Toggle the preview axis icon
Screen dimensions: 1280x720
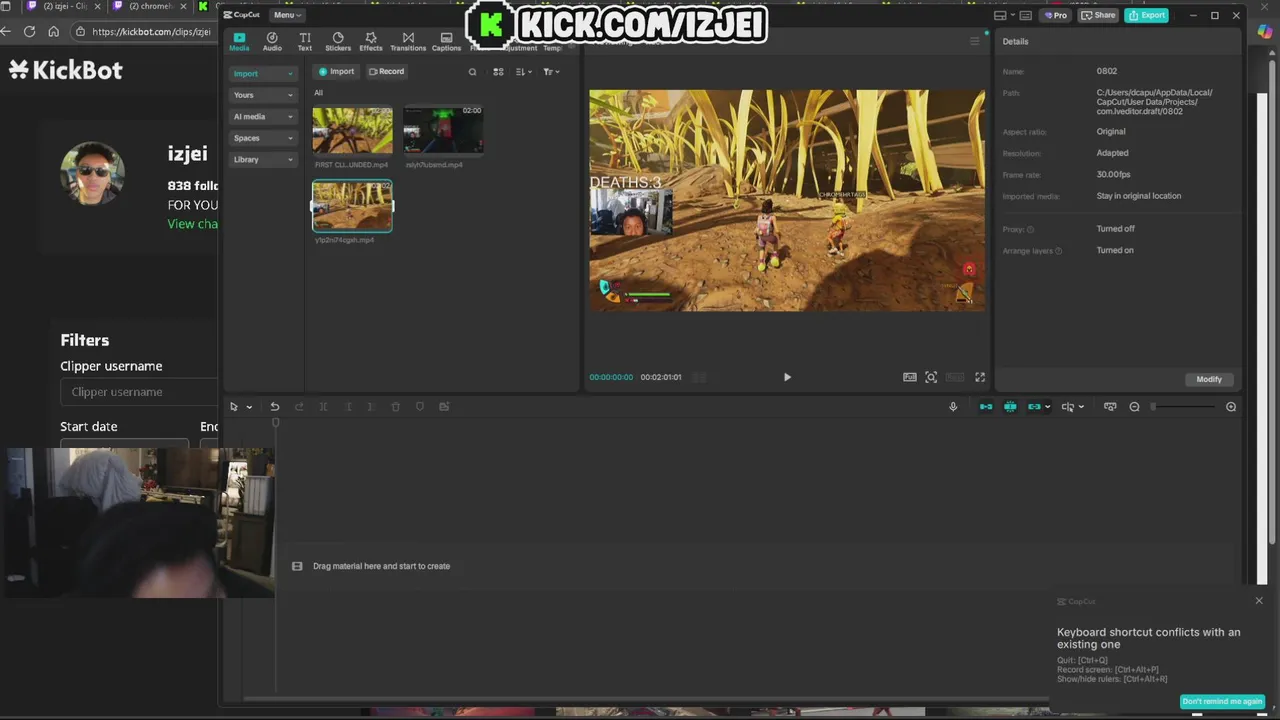click(1068, 407)
